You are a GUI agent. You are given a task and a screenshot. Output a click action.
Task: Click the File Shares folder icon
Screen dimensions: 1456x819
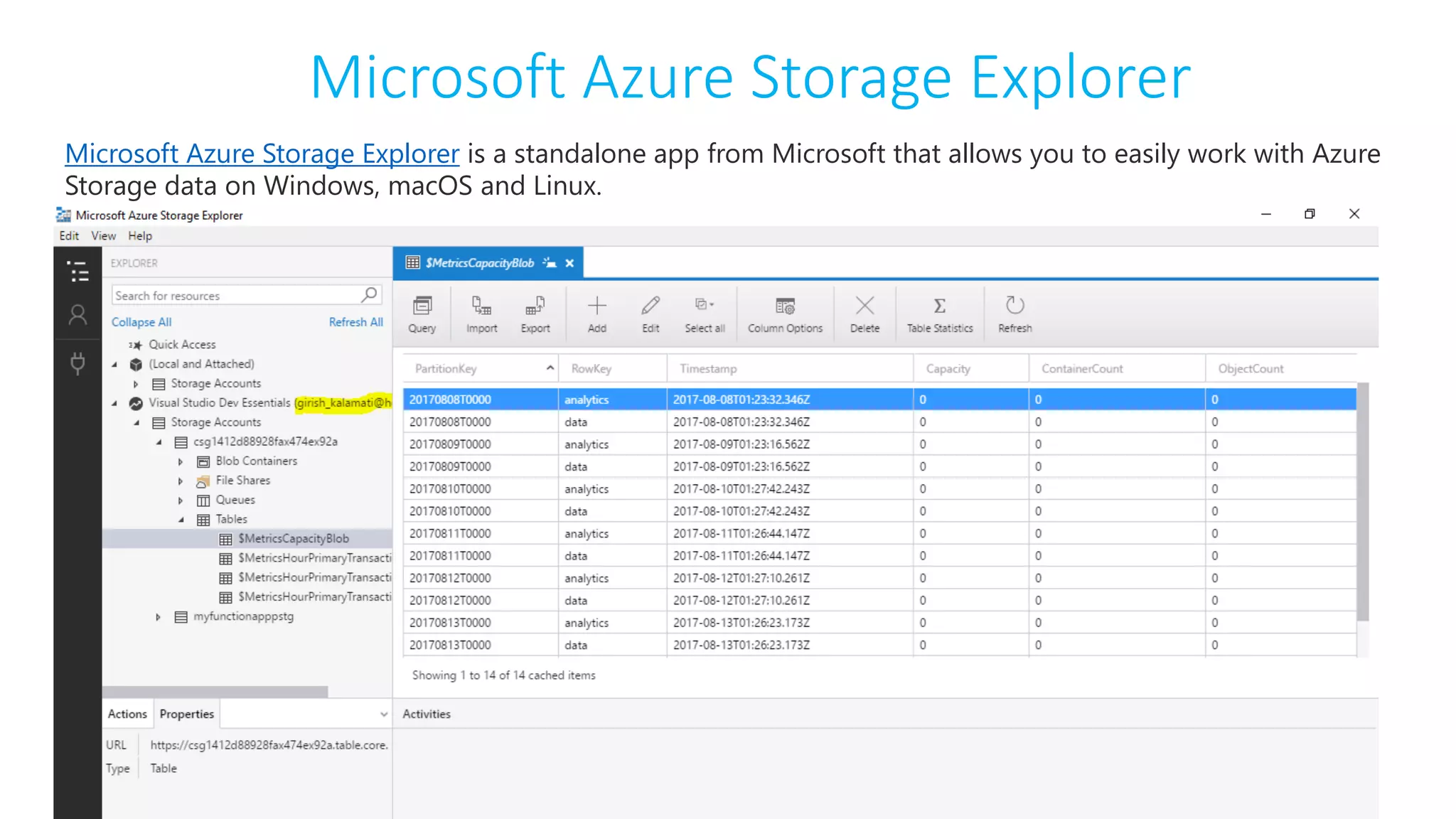pyautogui.click(x=203, y=481)
